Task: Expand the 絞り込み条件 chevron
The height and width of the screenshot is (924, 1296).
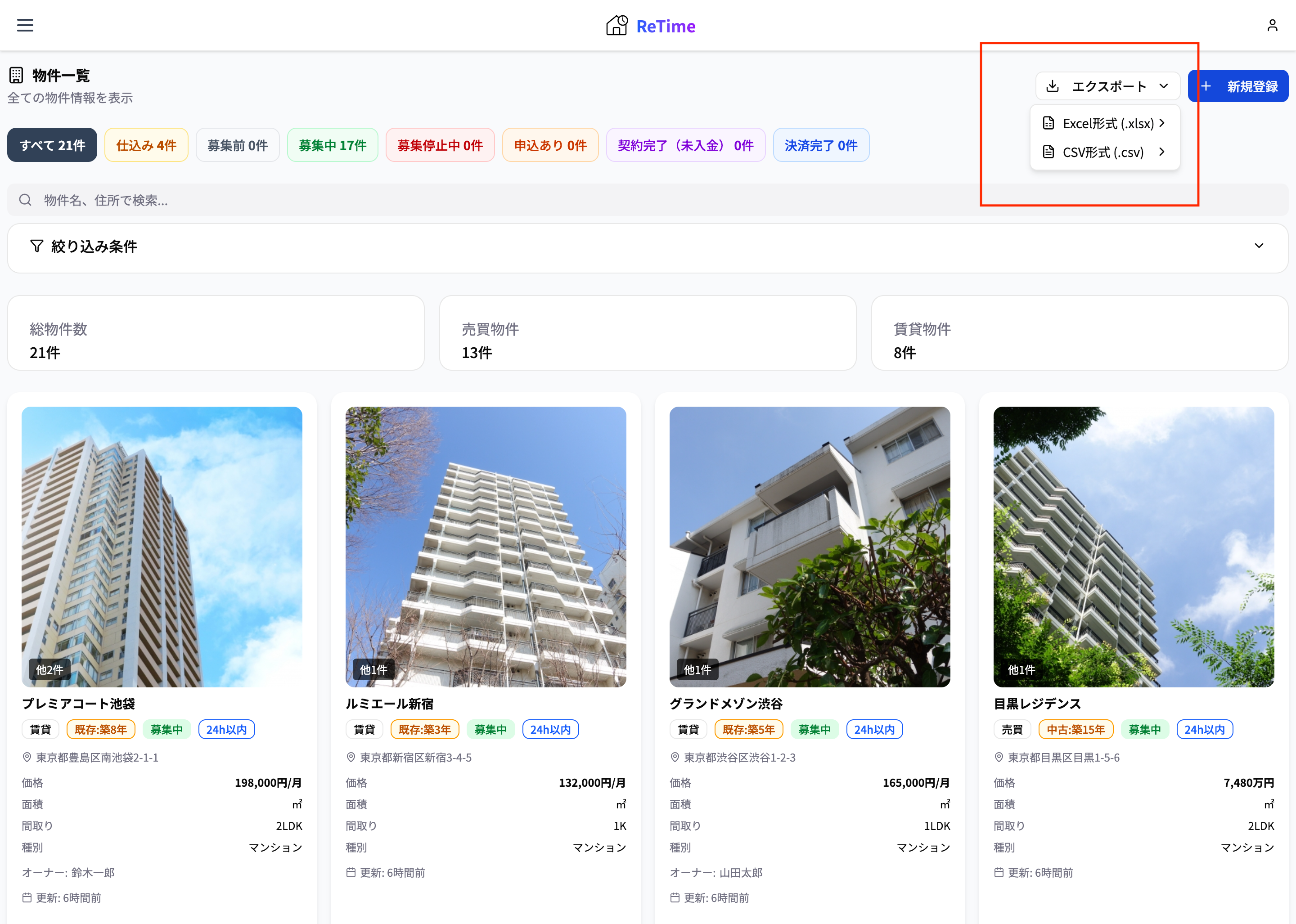Action: point(1259,246)
